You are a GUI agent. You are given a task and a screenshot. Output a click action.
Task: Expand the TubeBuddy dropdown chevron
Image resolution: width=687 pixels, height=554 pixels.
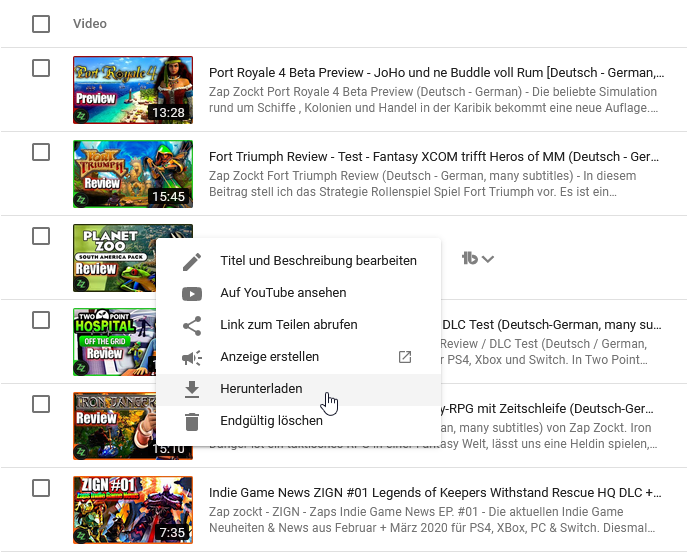pyautogui.click(x=488, y=260)
